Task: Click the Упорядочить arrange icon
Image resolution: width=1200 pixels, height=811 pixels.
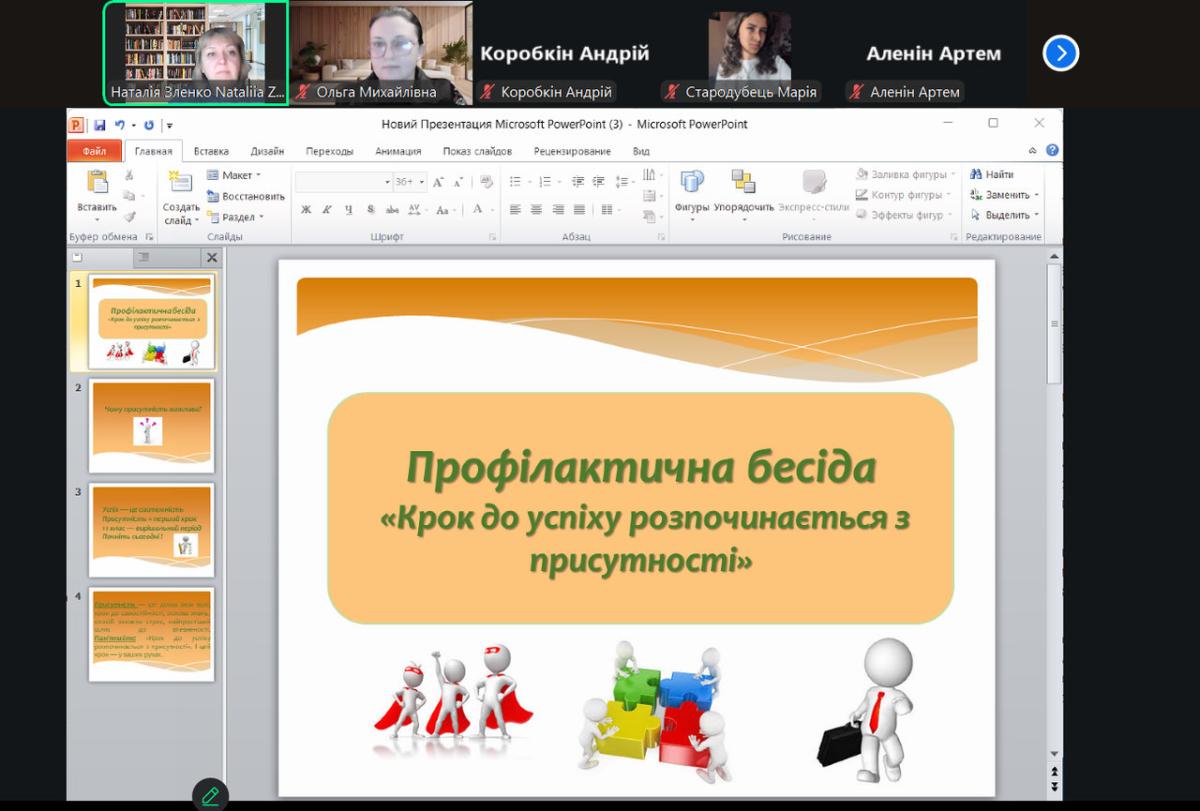Action: point(743,183)
